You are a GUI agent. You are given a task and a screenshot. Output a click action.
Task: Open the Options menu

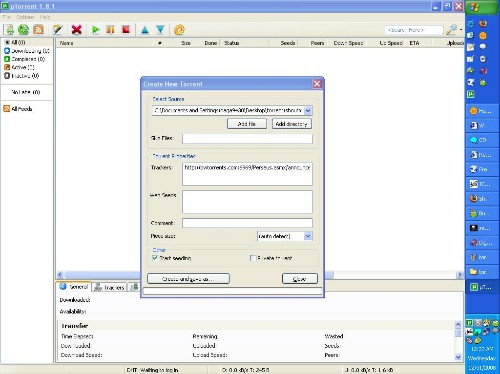25,17
